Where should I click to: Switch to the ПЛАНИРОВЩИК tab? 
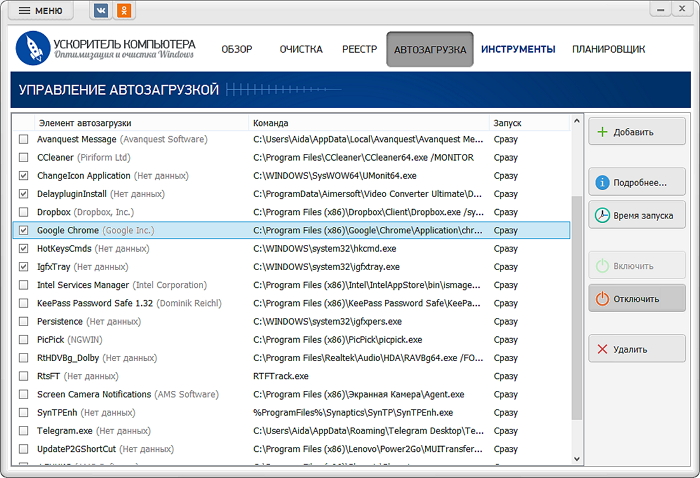tap(608, 49)
